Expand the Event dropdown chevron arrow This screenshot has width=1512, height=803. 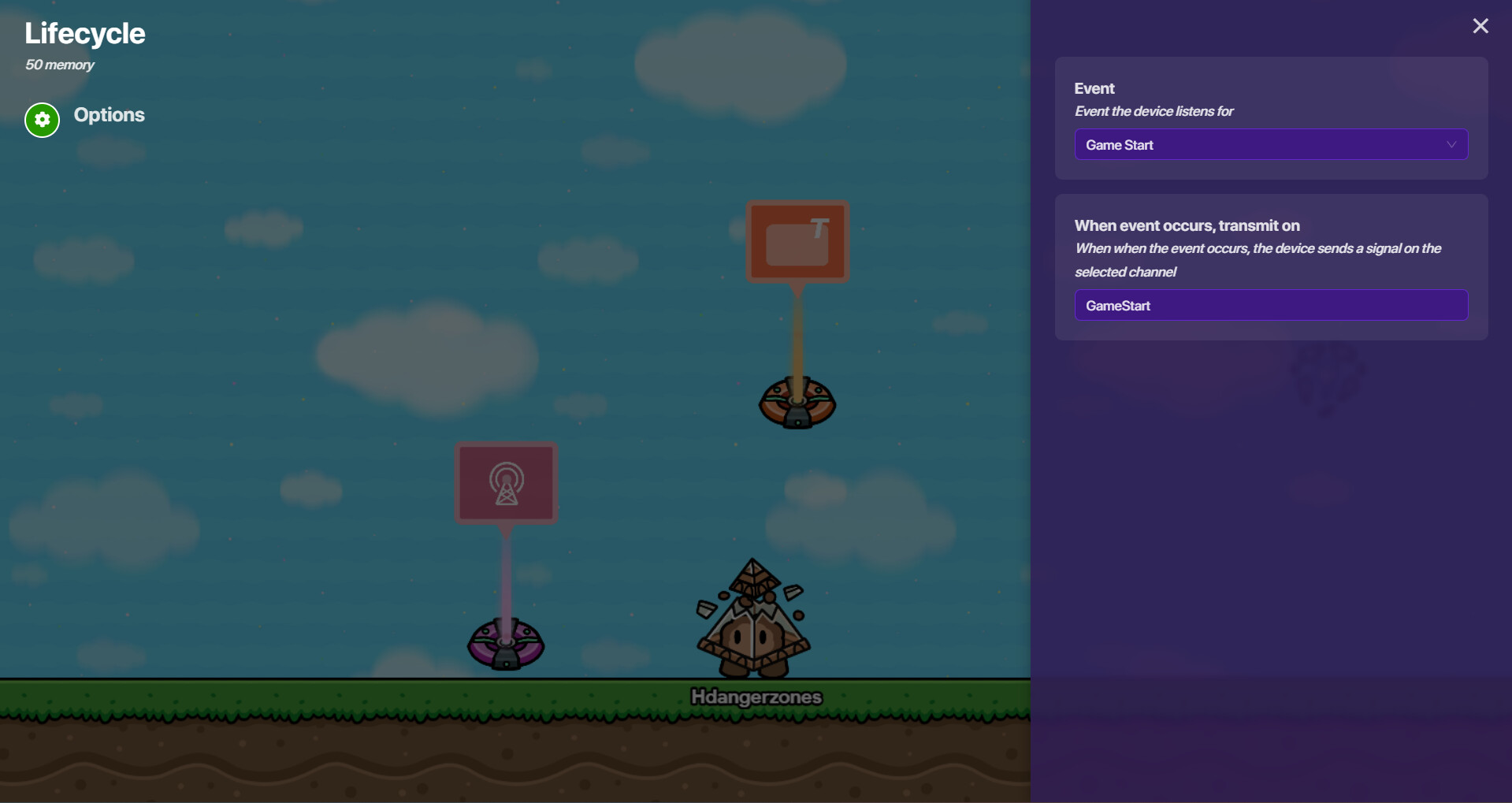(1451, 145)
